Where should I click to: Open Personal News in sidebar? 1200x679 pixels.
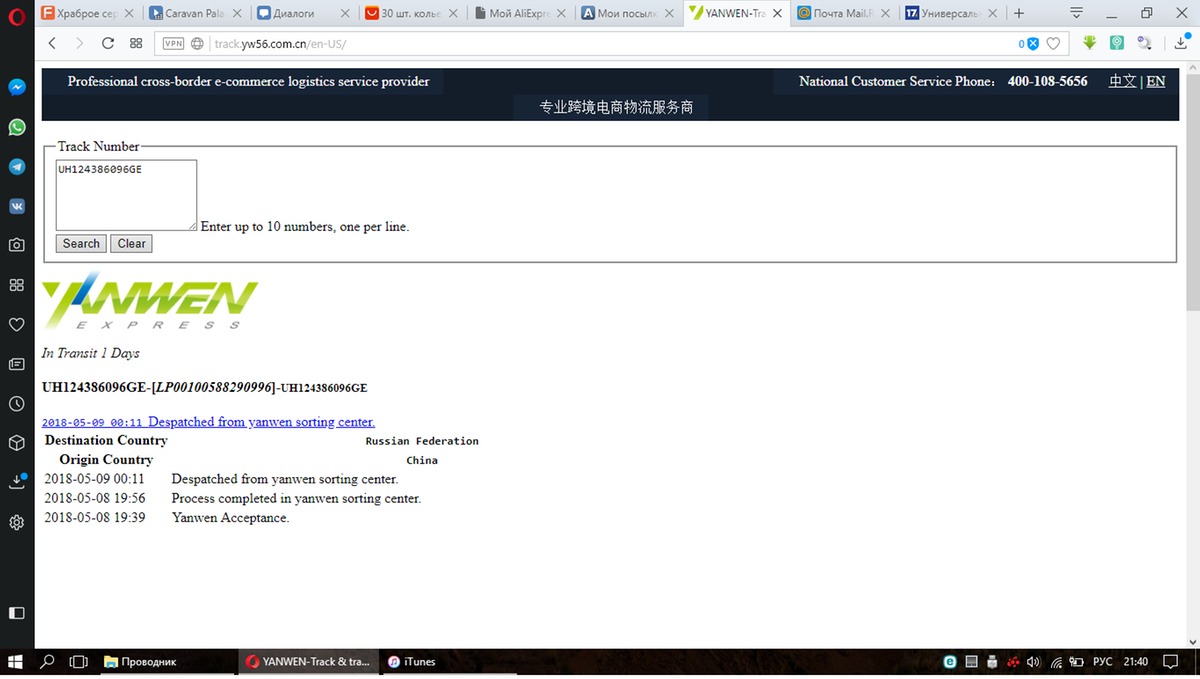point(17,364)
